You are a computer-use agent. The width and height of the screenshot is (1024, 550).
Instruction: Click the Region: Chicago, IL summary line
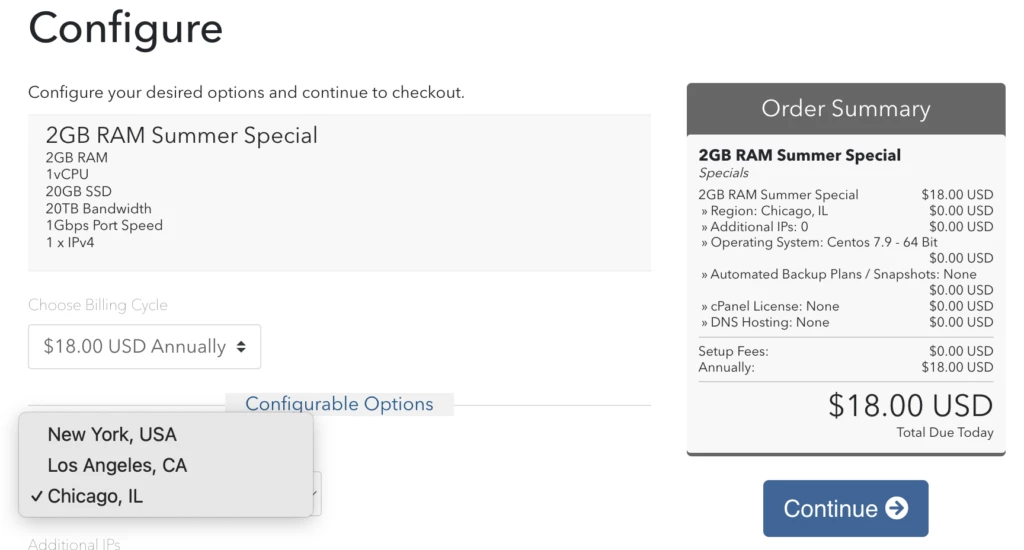[x=765, y=211]
